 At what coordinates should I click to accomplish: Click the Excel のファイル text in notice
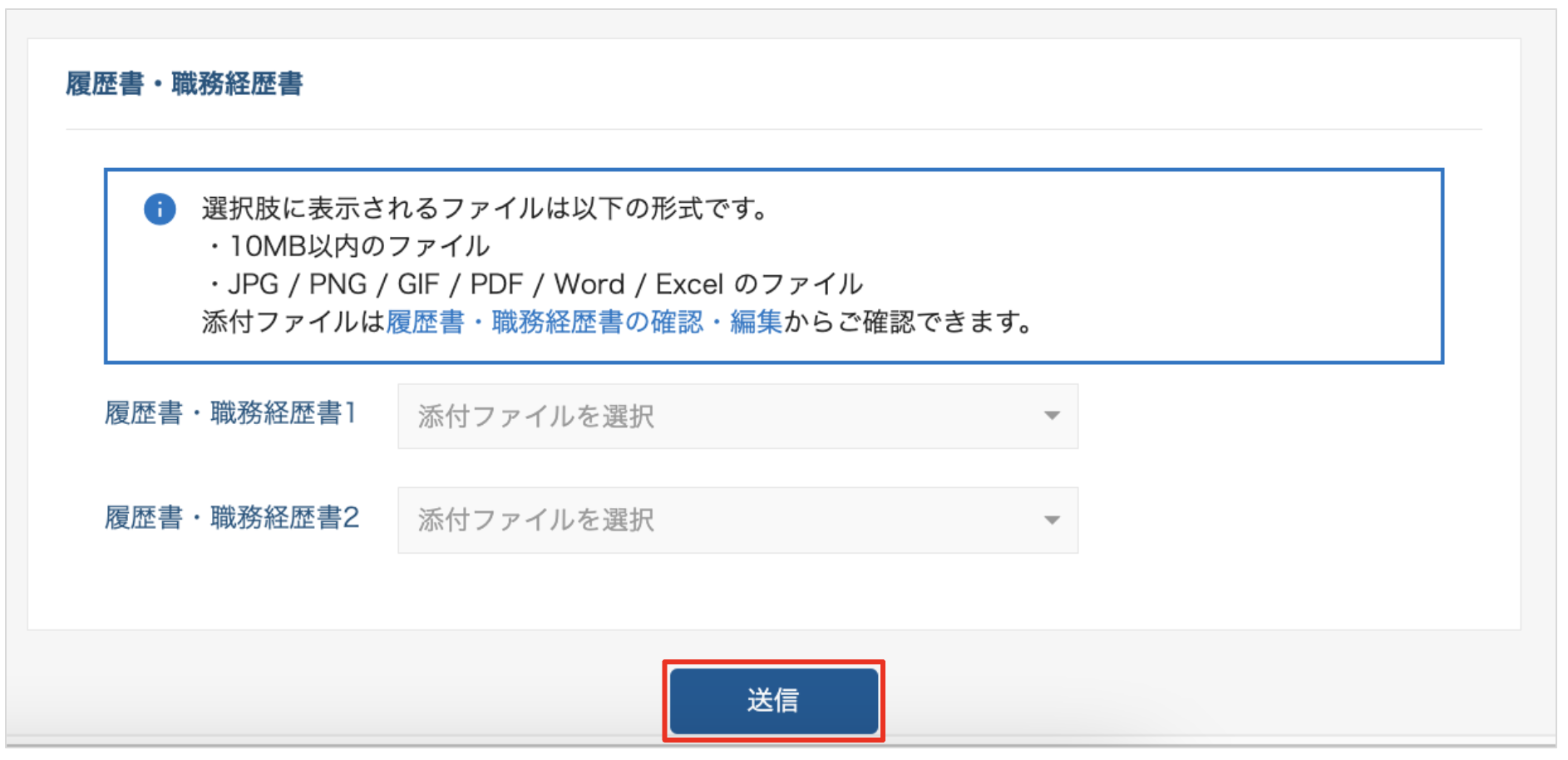pyautogui.click(x=759, y=284)
